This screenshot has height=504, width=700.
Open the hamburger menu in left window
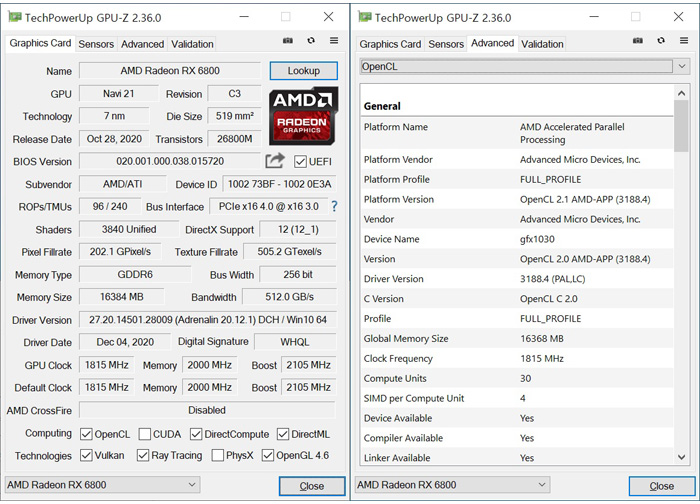(x=333, y=41)
